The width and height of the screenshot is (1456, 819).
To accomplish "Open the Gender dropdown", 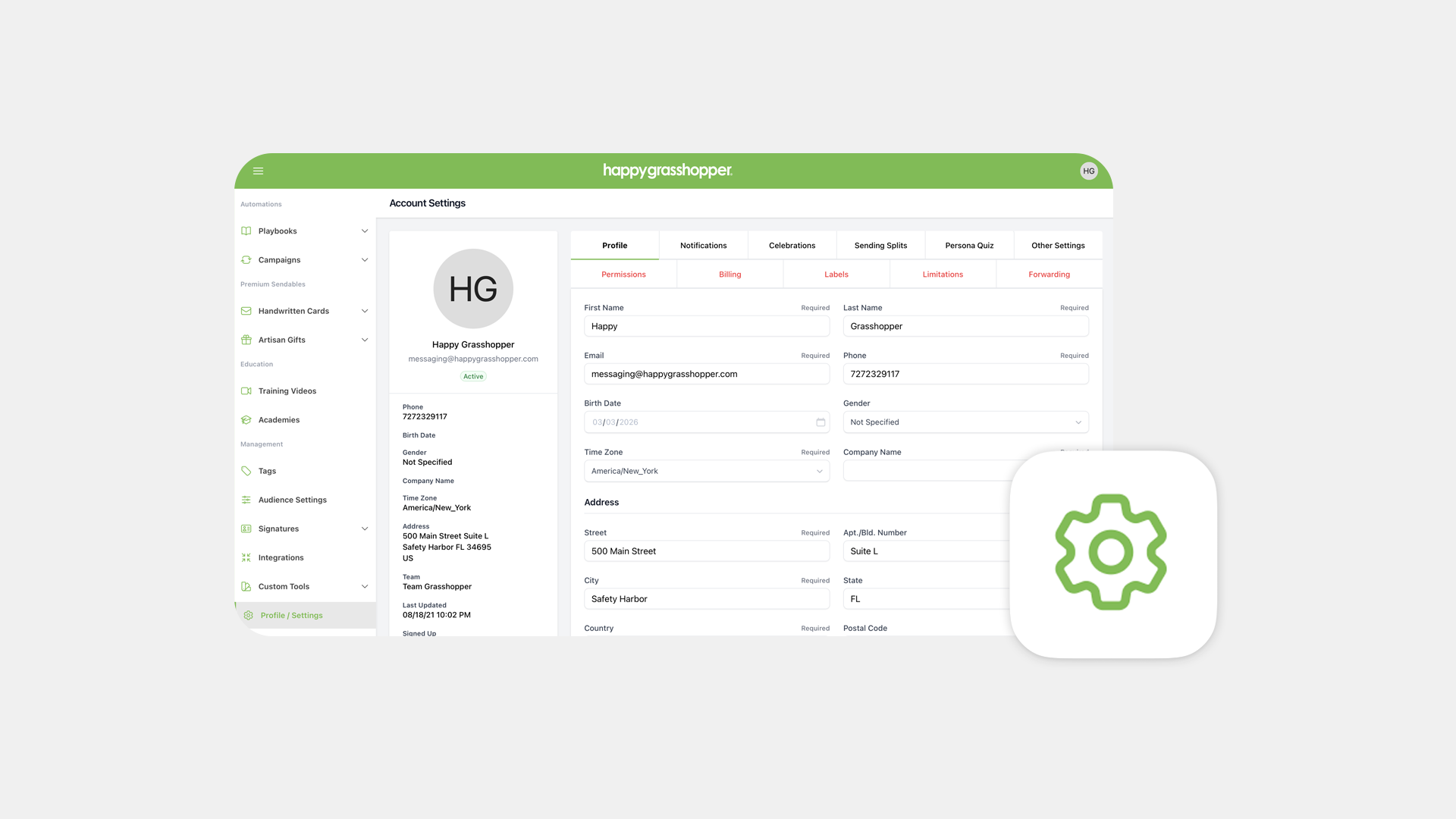I will click(x=965, y=422).
